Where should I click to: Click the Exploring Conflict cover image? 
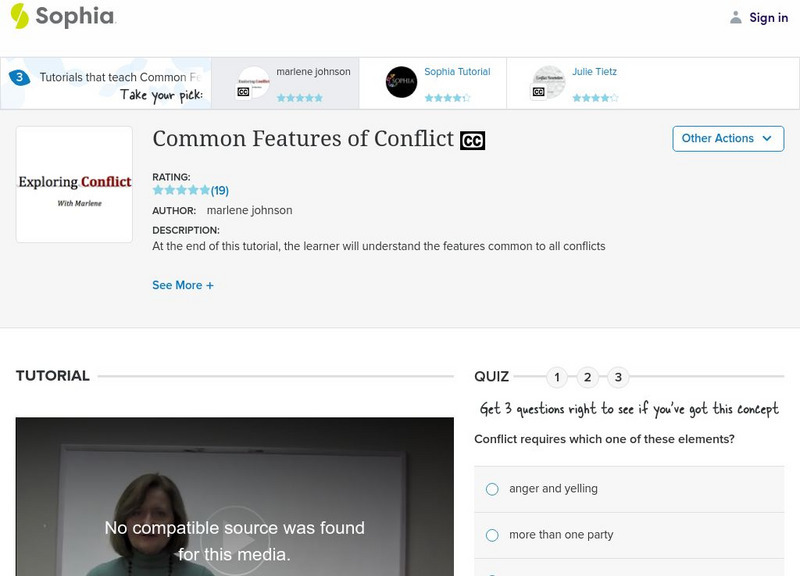(74, 183)
